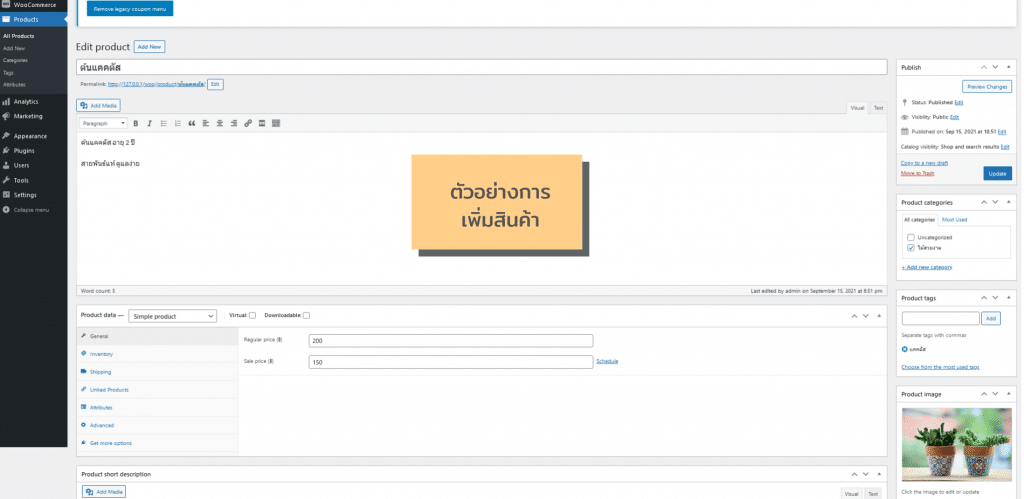
Task: Insert a blockquote in the editor
Action: (191, 123)
